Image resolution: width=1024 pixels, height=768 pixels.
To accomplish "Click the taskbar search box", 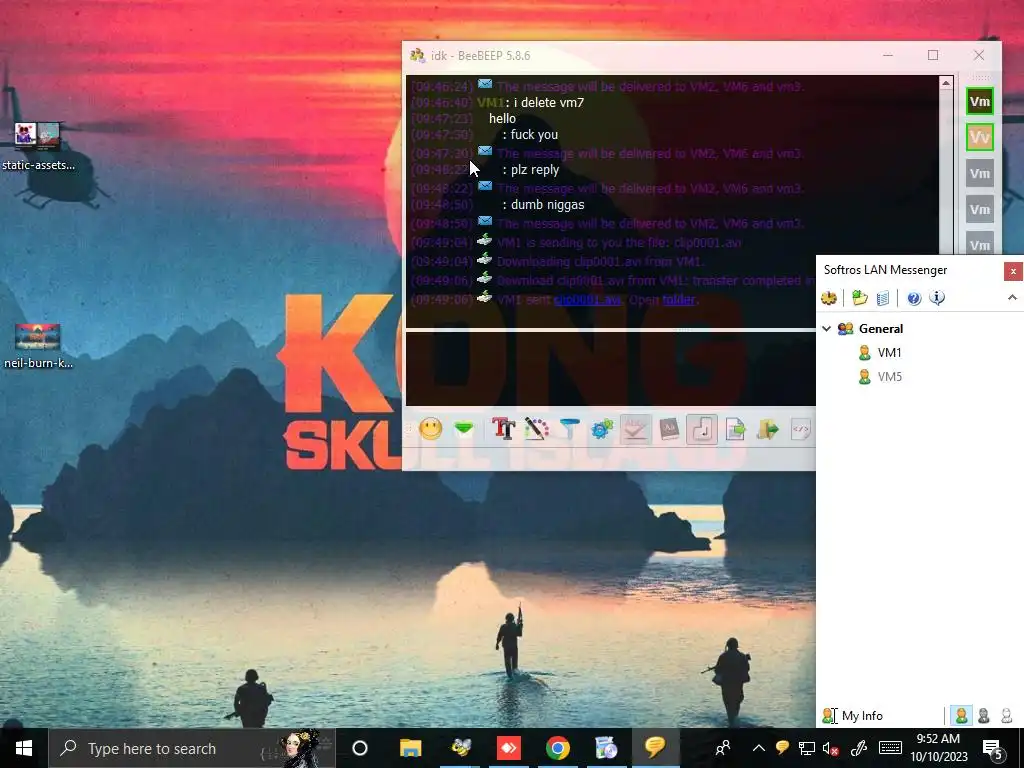I will [x=191, y=748].
